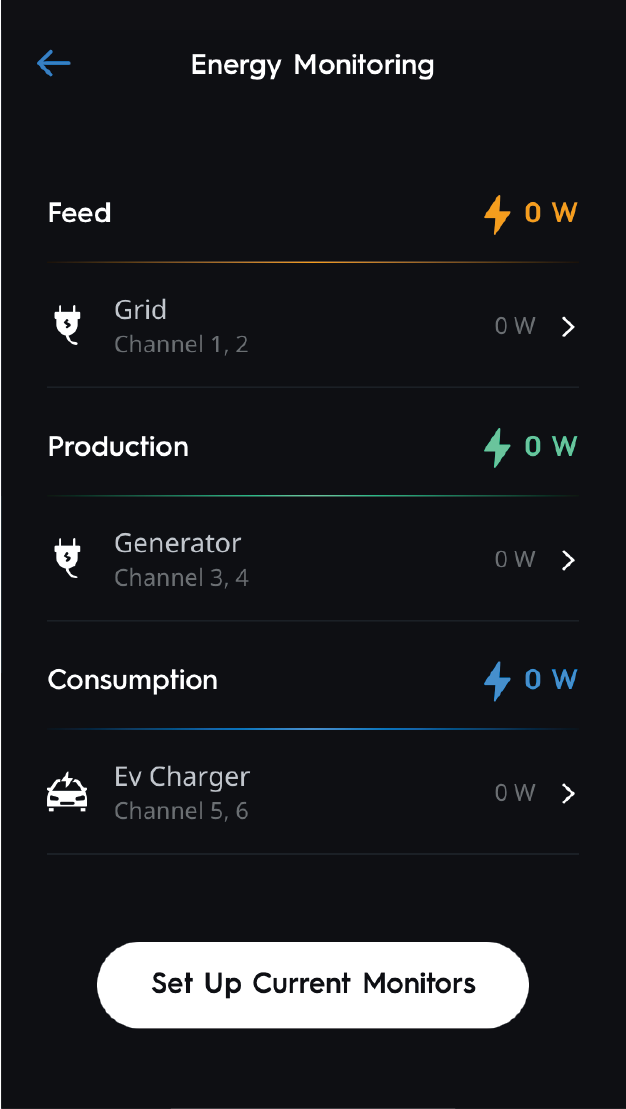Tap the green Production lightning bolt

pyautogui.click(x=497, y=447)
